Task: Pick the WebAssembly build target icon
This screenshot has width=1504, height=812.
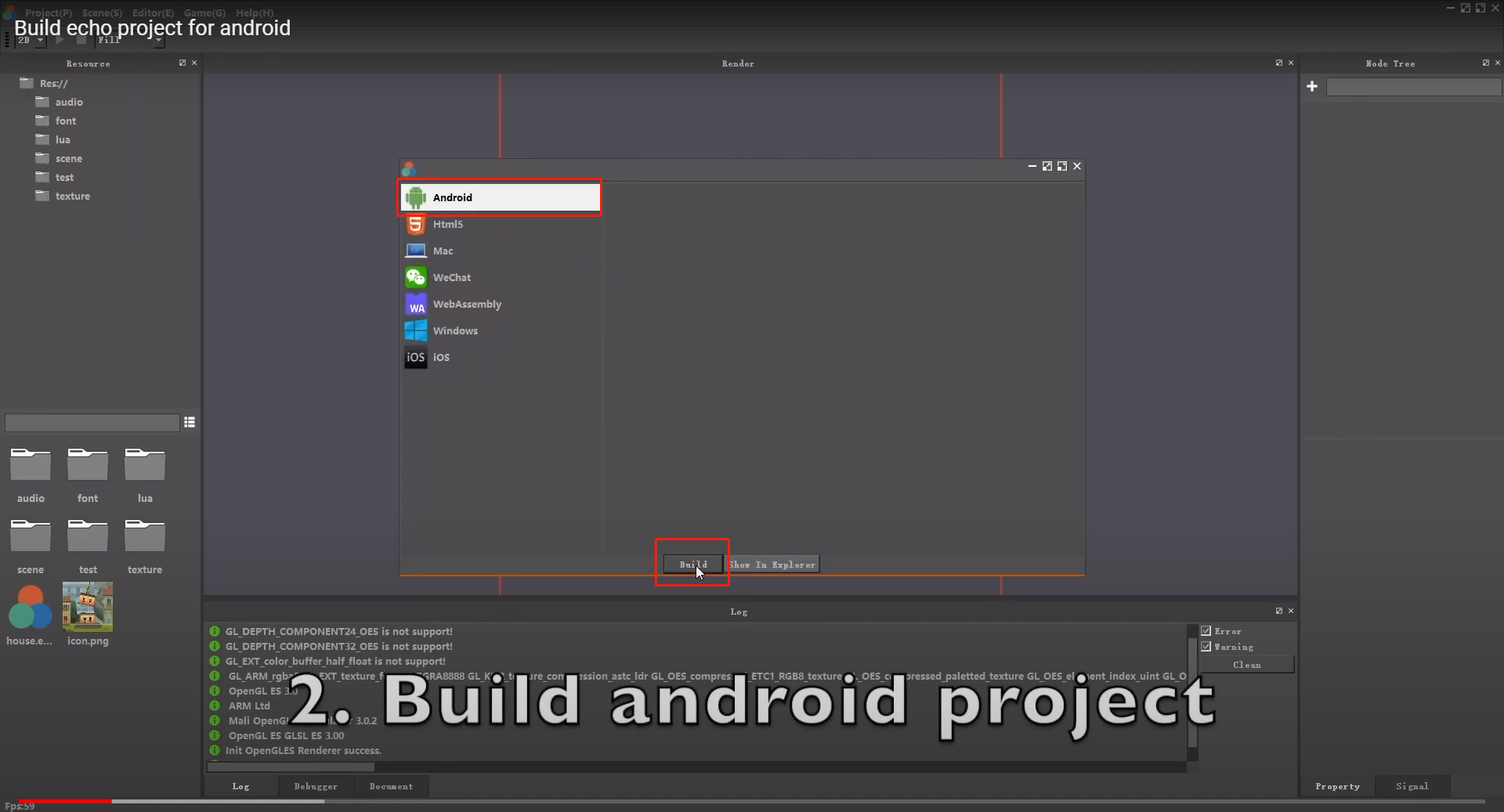Action: click(415, 305)
